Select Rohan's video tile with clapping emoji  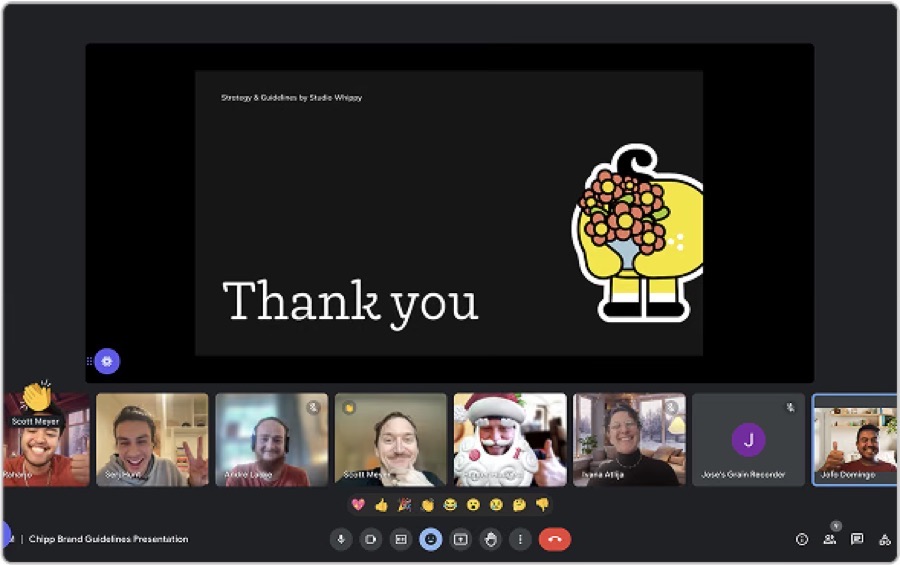pos(46,440)
